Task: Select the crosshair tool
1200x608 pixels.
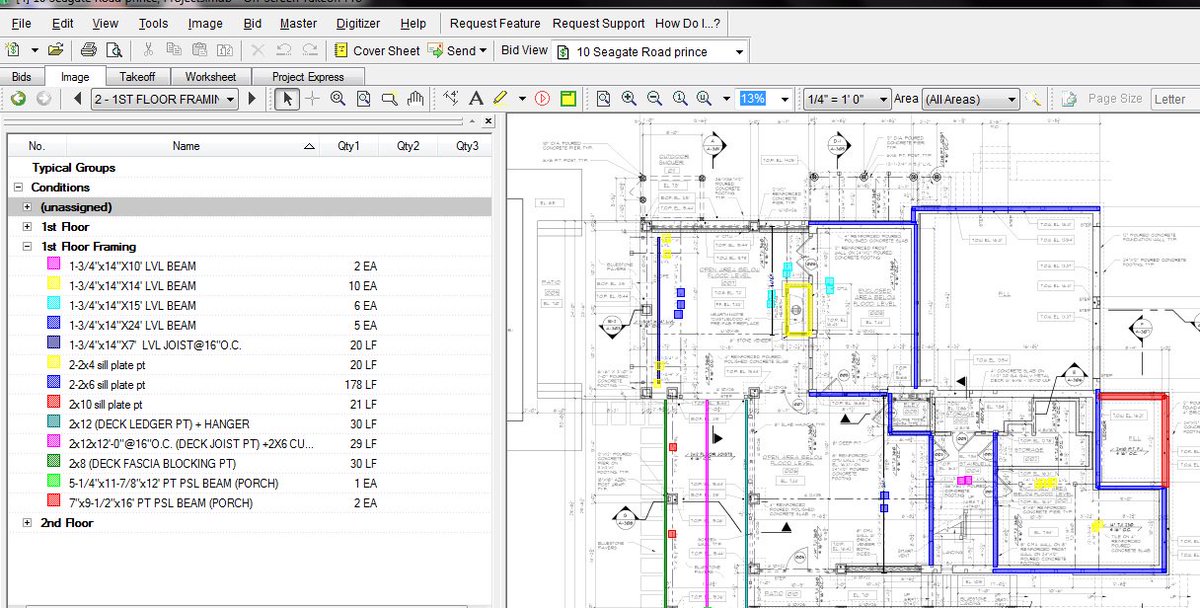Action: coord(312,99)
